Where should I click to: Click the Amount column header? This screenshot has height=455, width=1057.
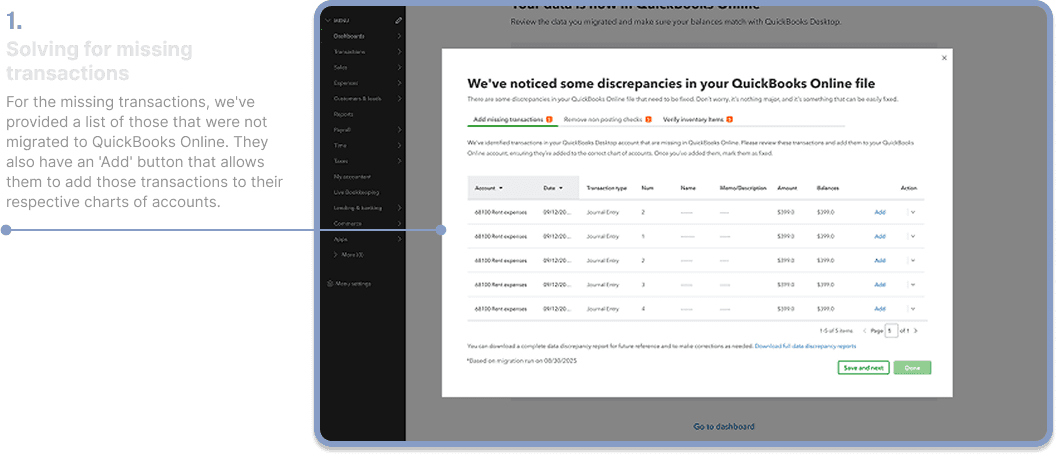click(x=787, y=188)
